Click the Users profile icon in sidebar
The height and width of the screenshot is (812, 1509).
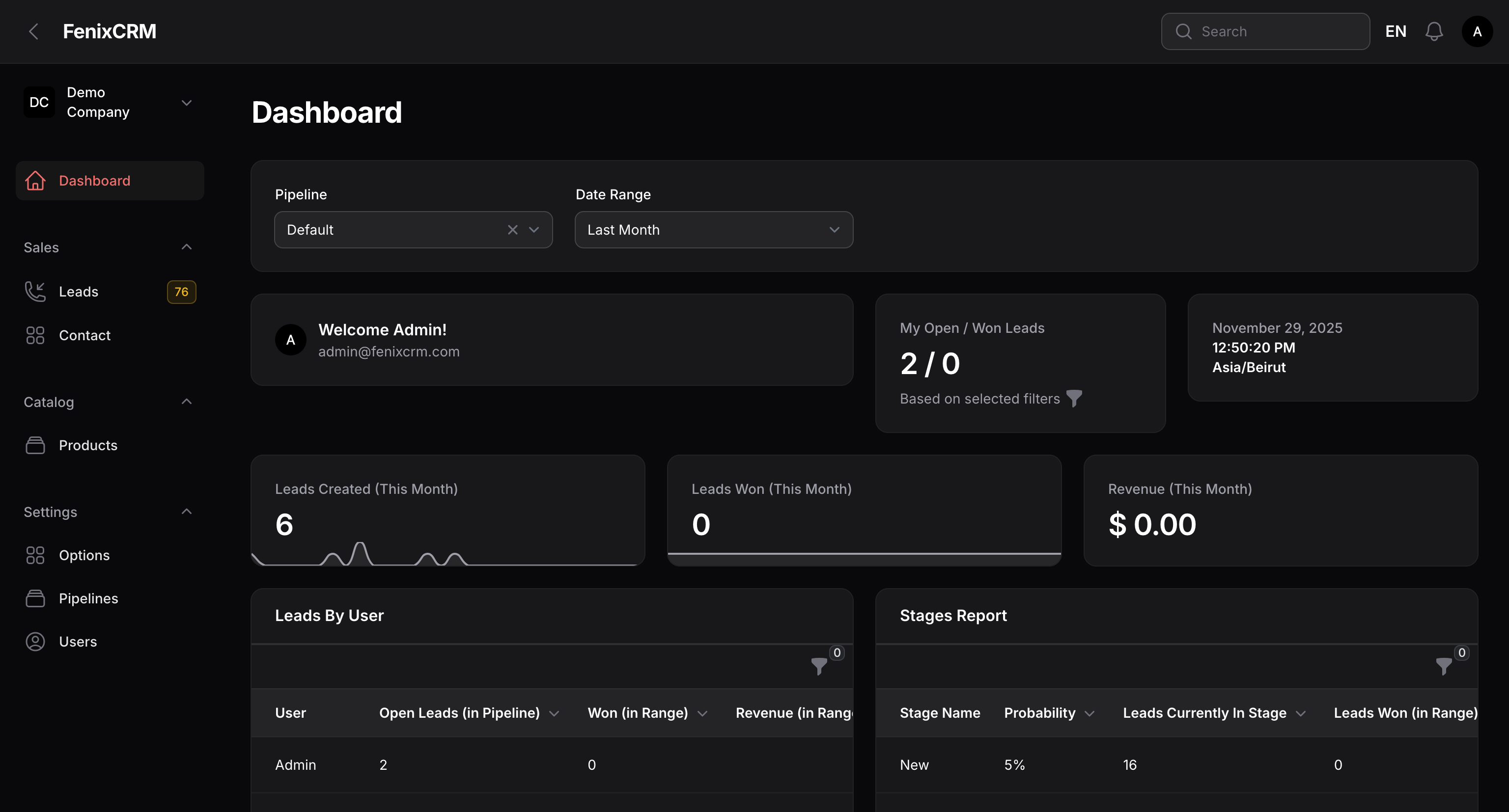pyautogui.click(x=35, y=642)
